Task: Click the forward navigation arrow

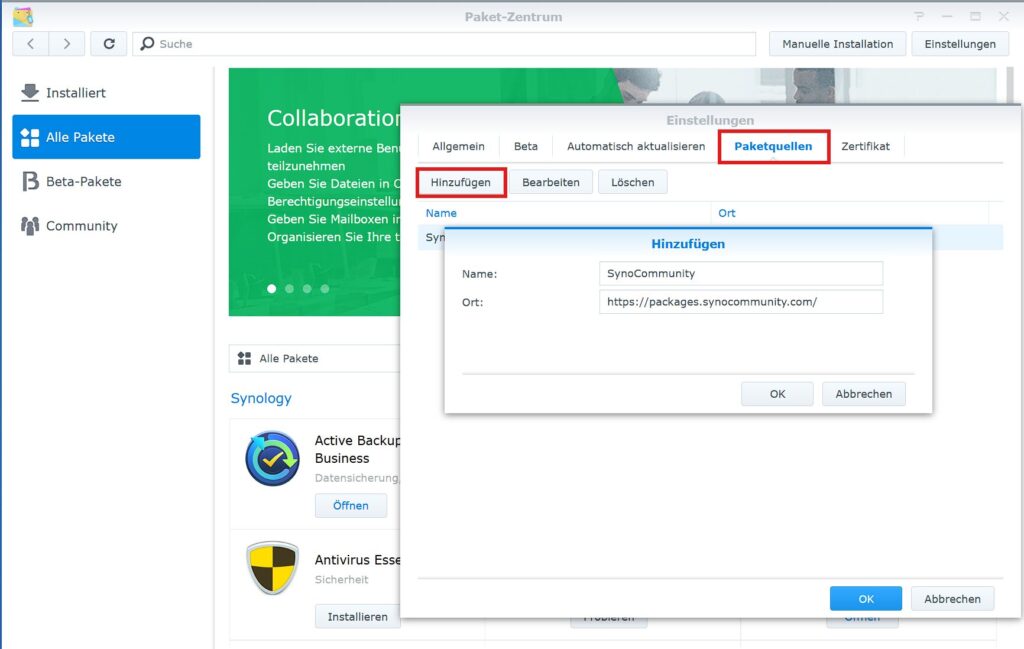Action: 66,44
